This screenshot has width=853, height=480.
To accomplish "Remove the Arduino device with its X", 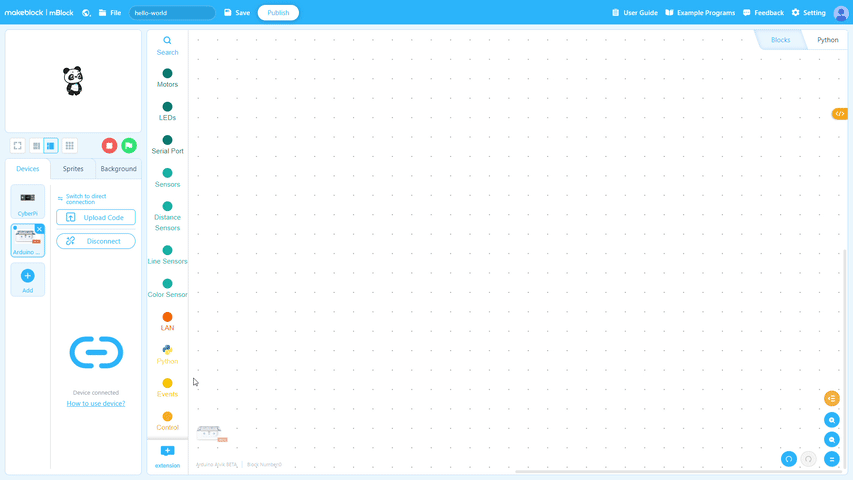I will (40, 229).
